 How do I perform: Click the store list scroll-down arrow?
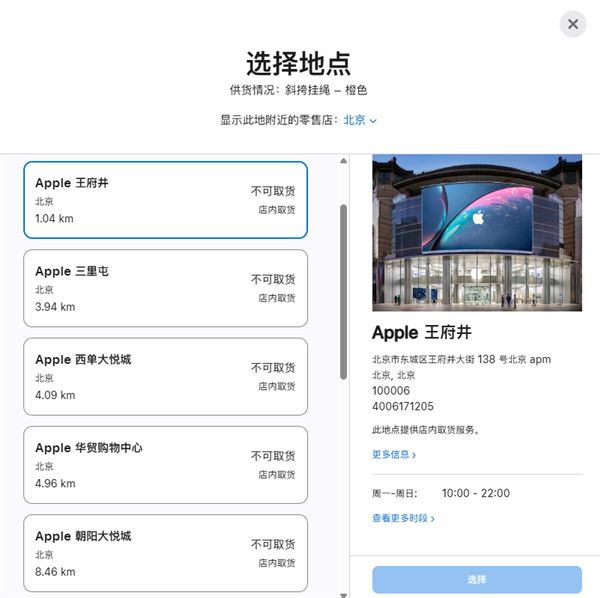click(x=344, y=594)
